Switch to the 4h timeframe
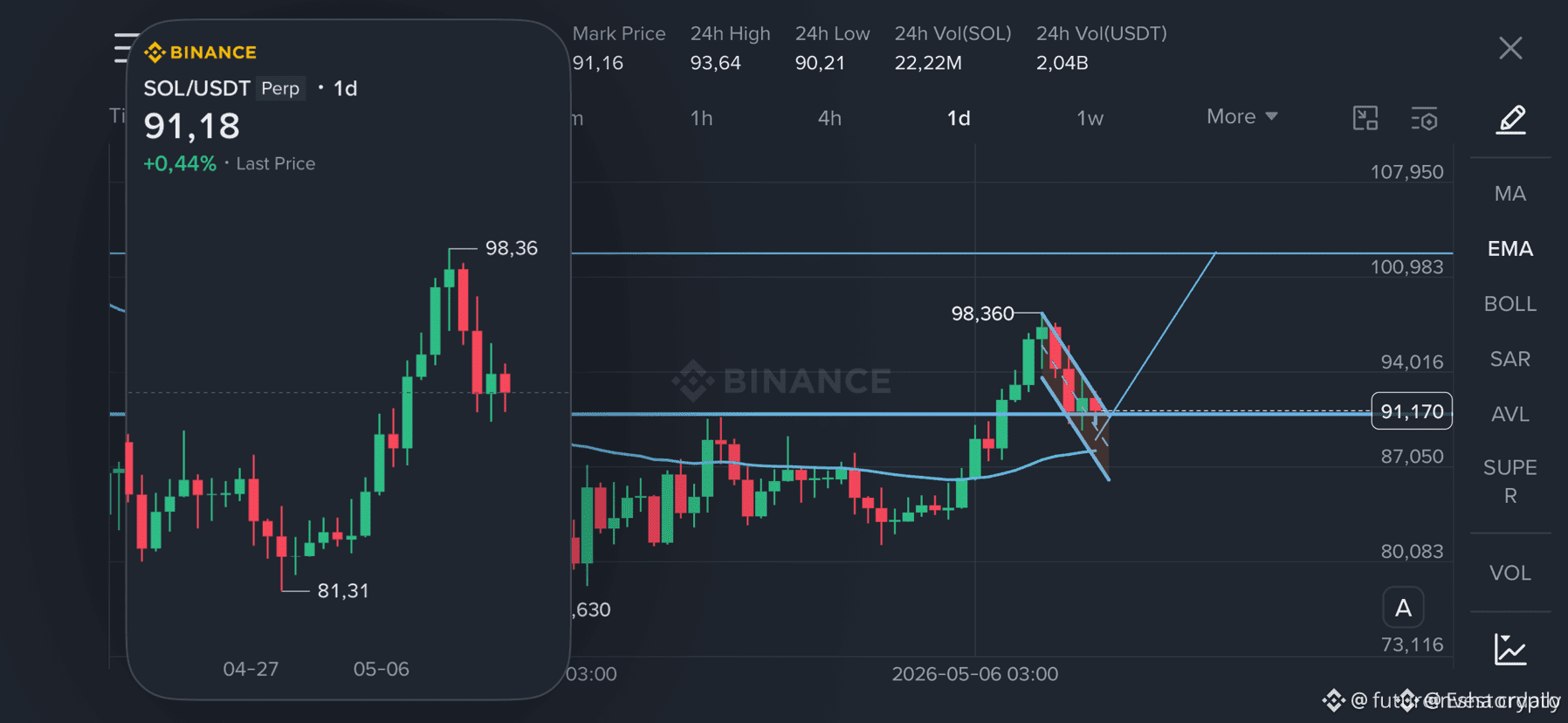This screenshot has height=723, width=1568. point(829,118)
